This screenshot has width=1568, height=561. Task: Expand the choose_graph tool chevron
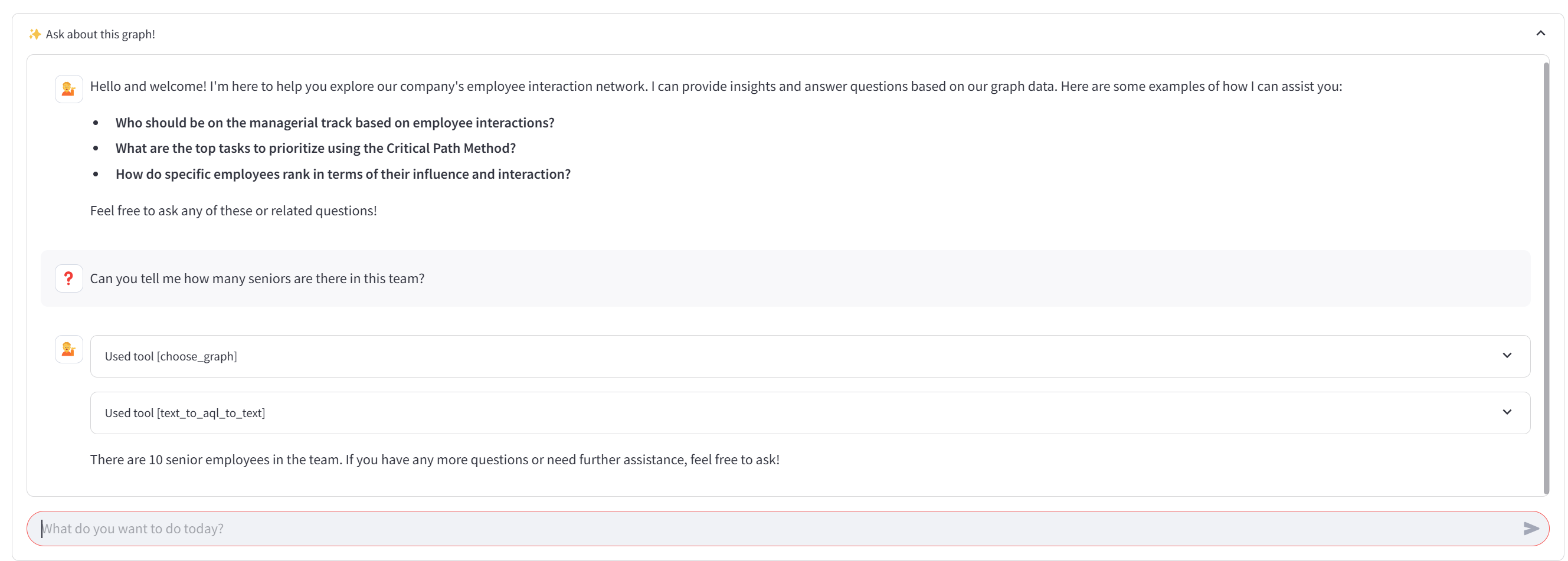(x=1507, y=355)
